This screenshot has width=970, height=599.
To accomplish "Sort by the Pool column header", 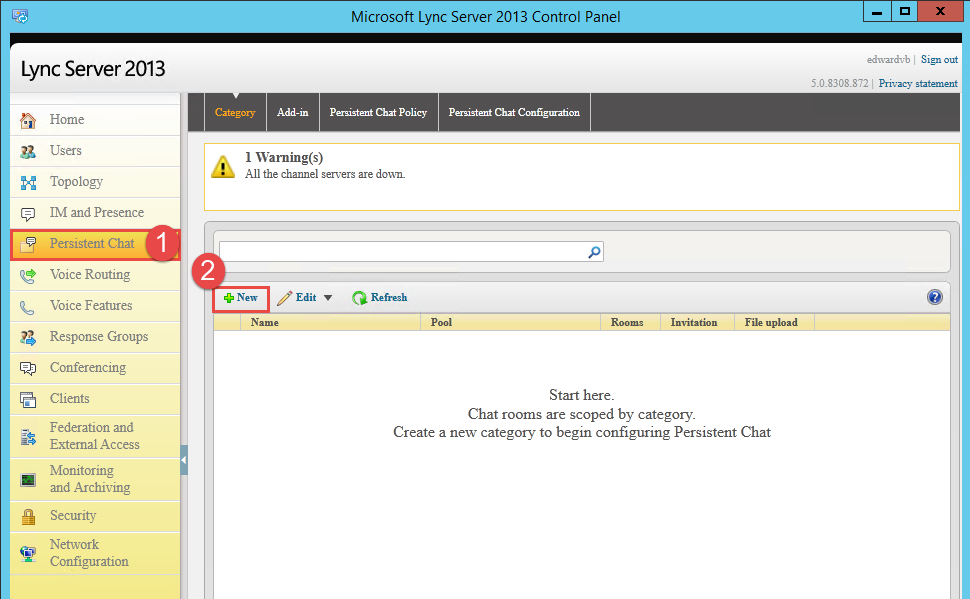I will 510,322.
